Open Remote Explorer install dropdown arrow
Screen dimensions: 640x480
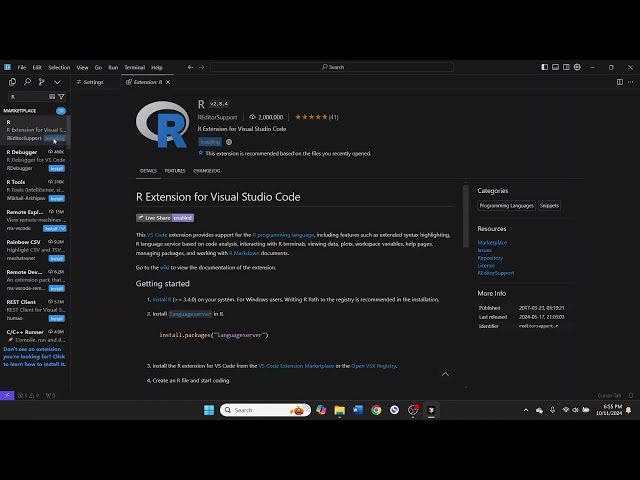[x=63, y=229]
